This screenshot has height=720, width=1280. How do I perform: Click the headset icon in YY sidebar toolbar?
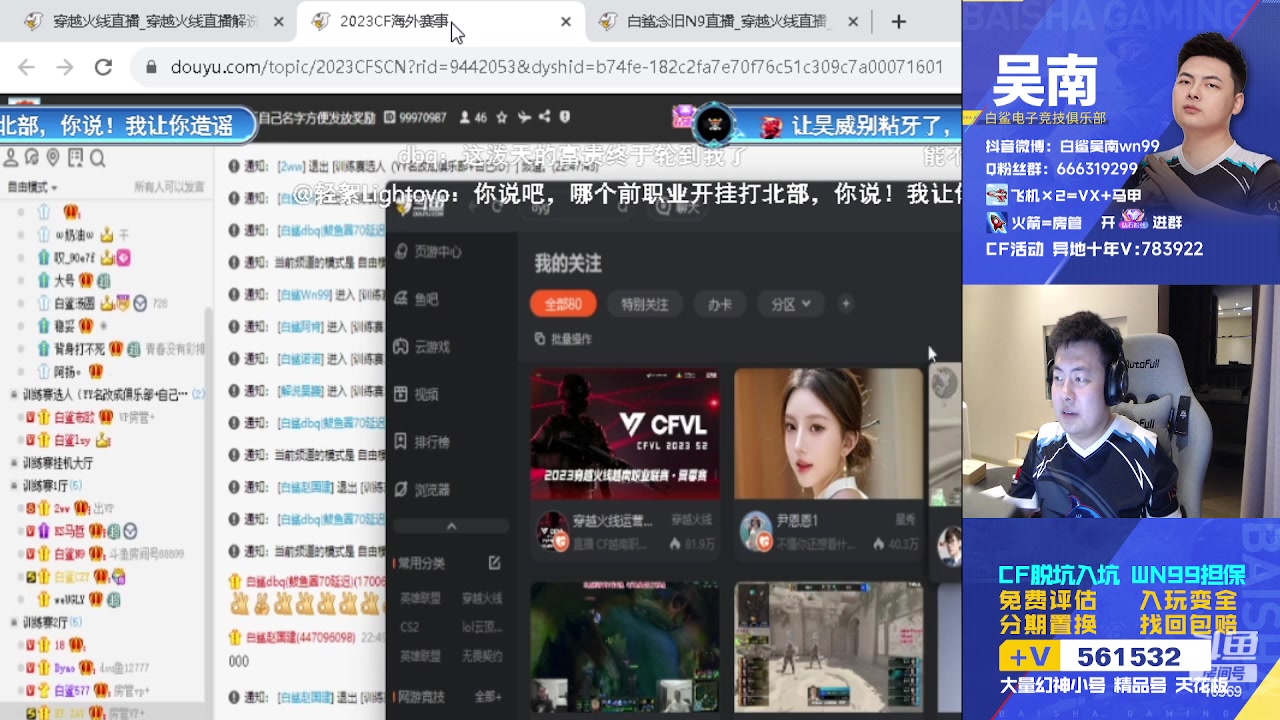click(x=32, y=158)
